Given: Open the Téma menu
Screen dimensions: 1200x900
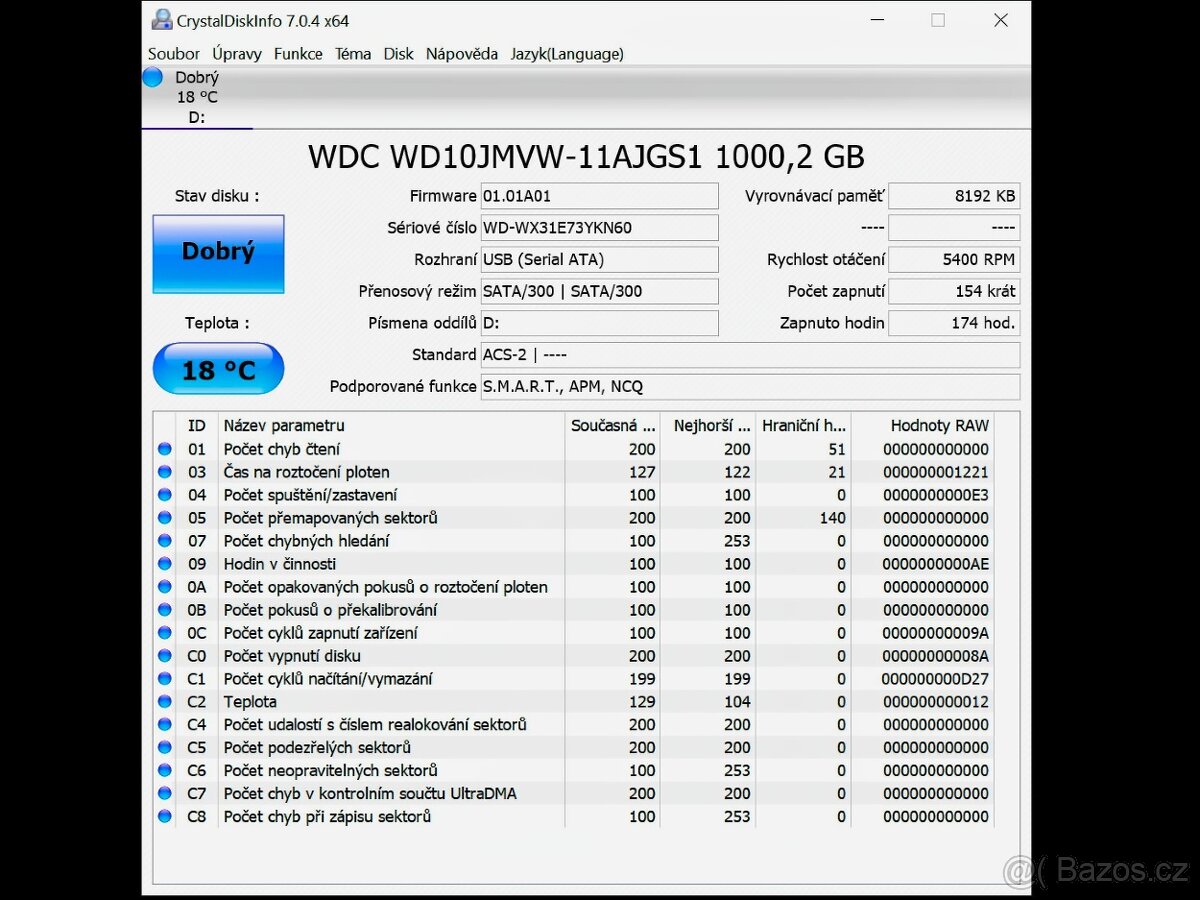Looking at the screenshot, I should (x=352, y=54).
